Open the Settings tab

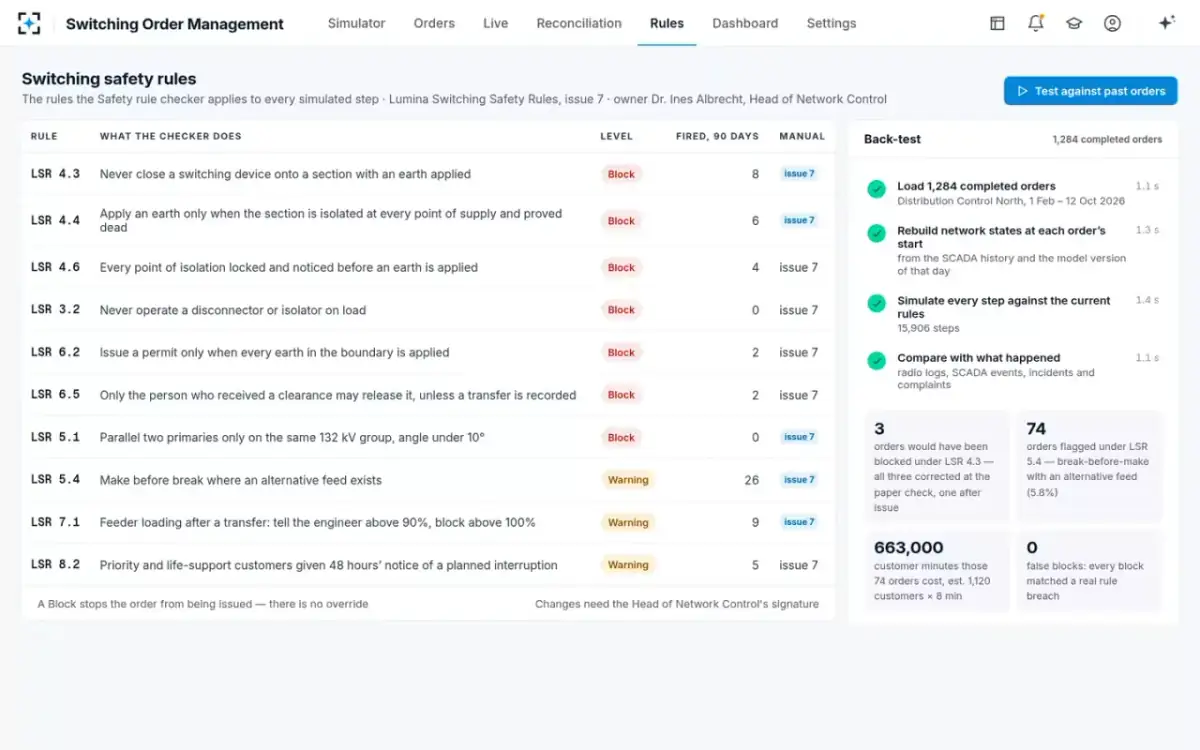pos(831,23)
